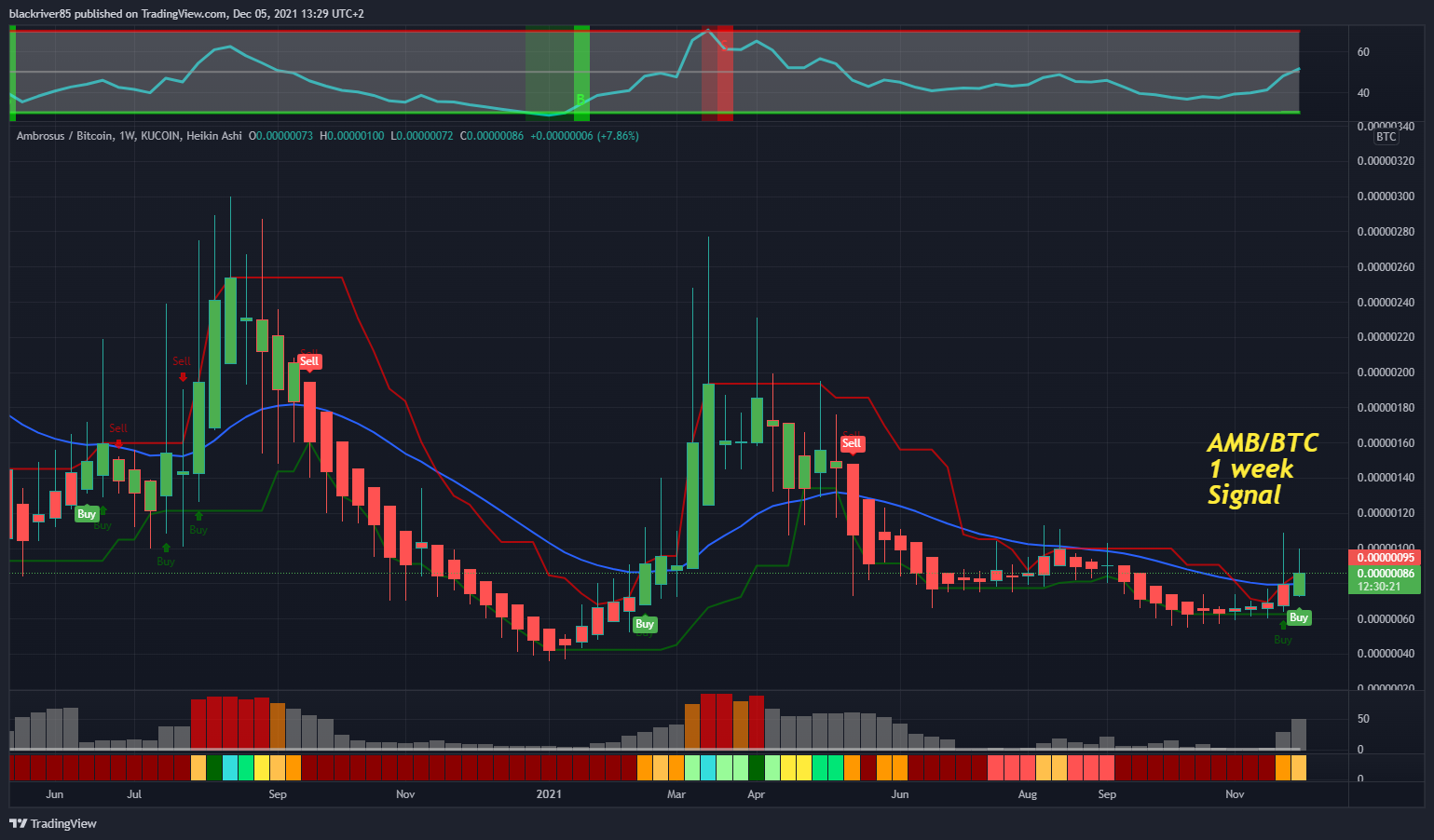Click the green B marker in the oscillator
The image size is (1434, 840).
coord(580,99)
